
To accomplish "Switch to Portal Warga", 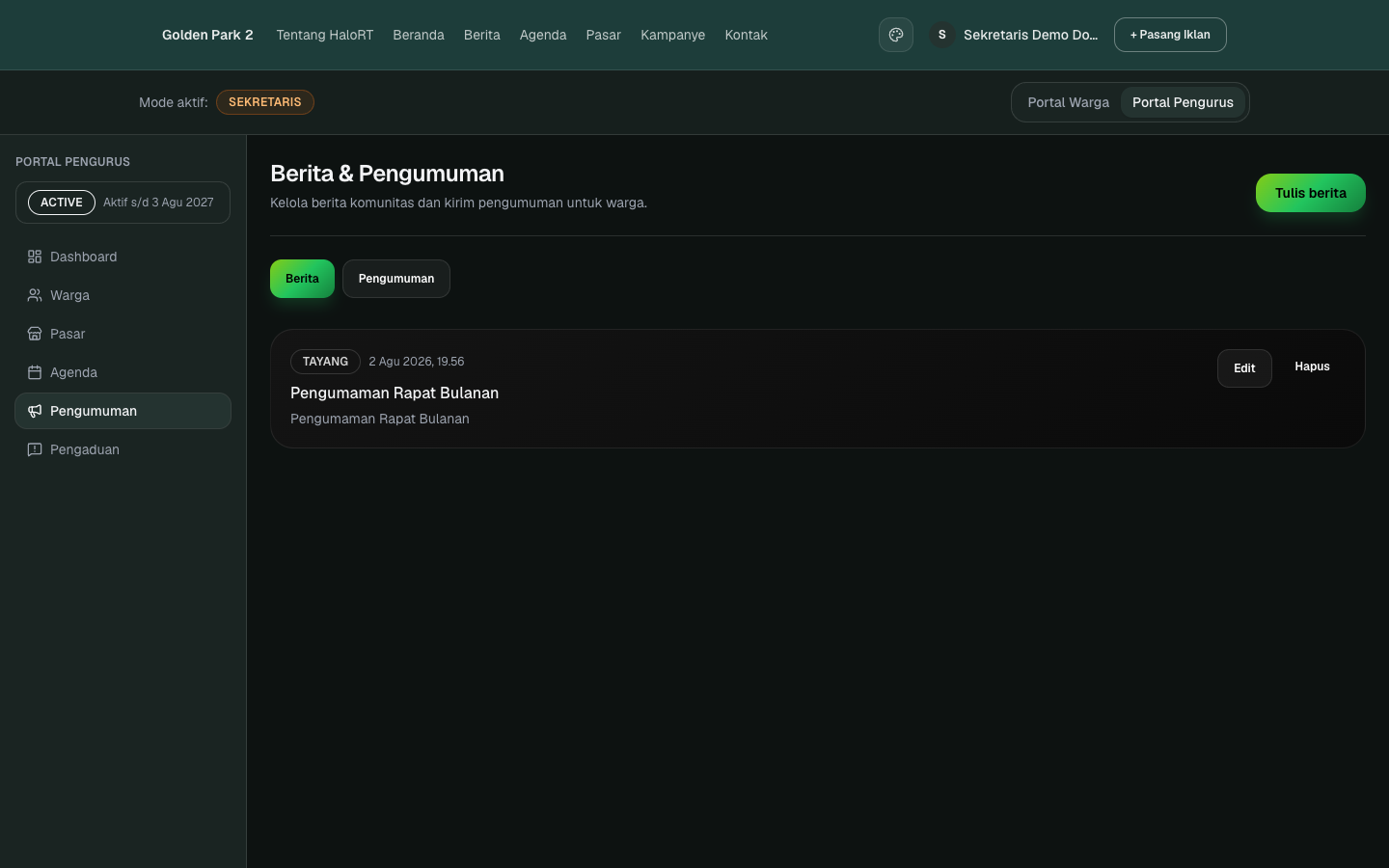I will tap(1068, 102).
